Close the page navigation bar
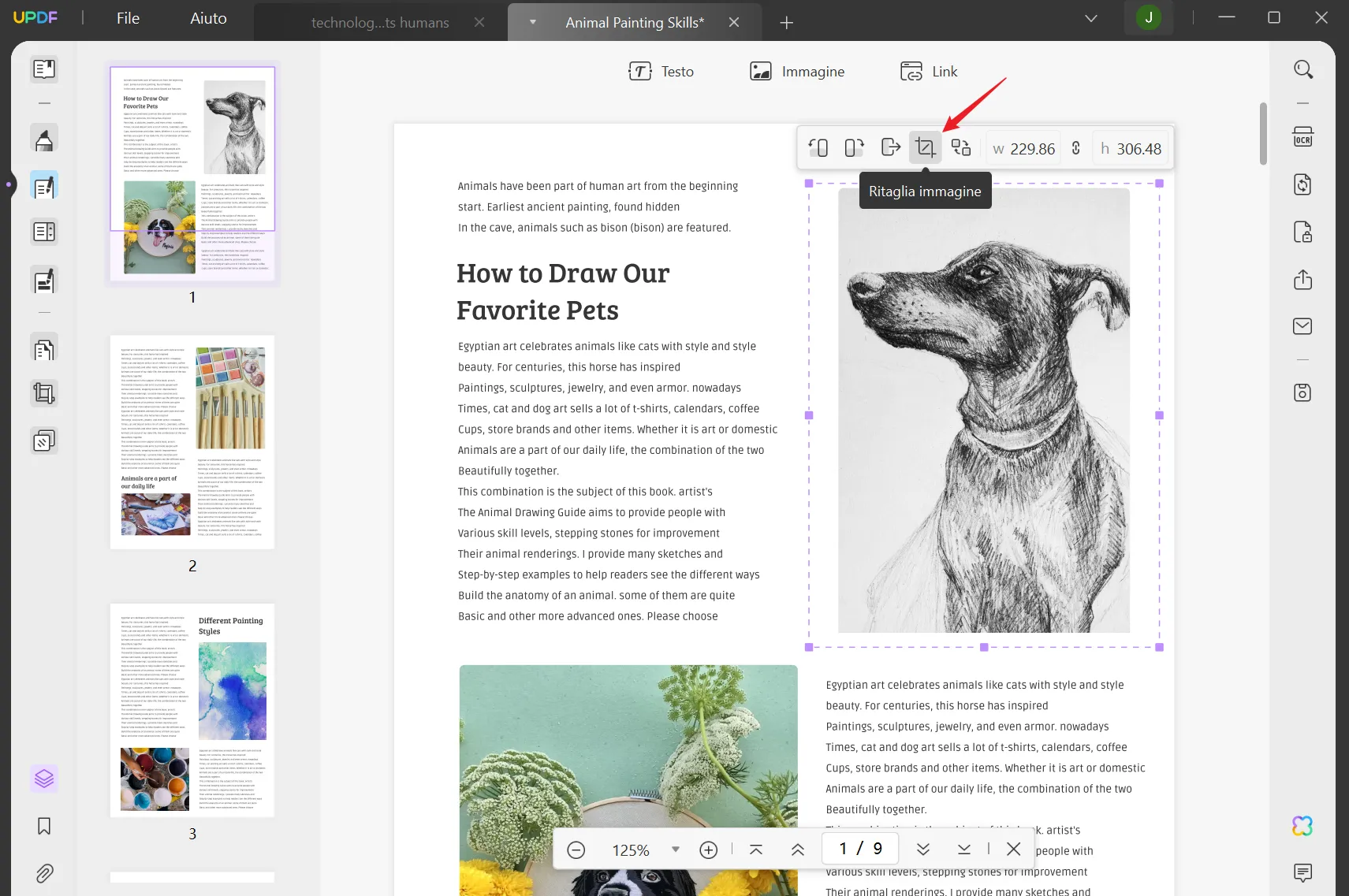 [x=1014, y=849]
